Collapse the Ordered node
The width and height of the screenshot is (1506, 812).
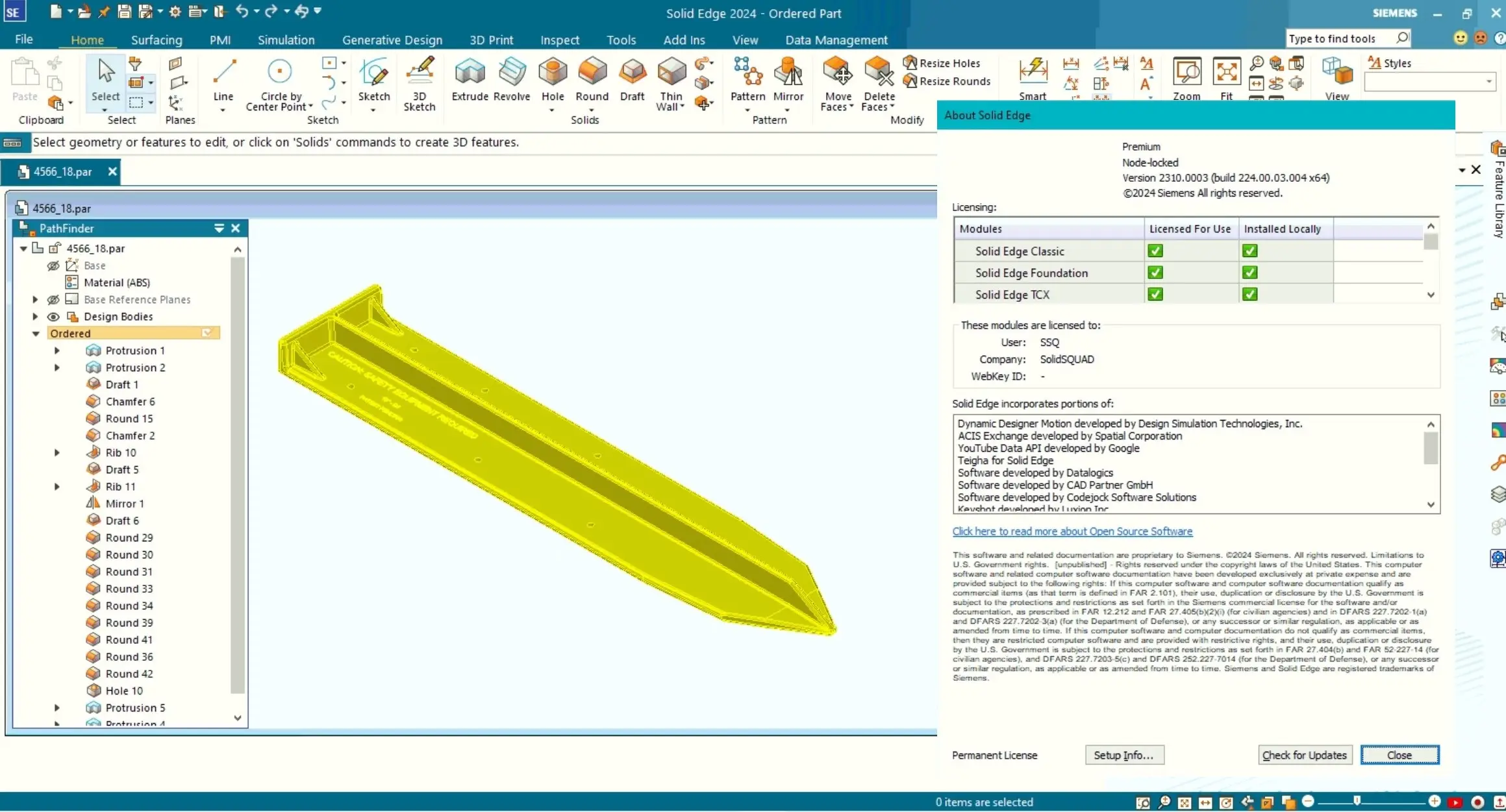pyautogui.click(x=36, y=334)
